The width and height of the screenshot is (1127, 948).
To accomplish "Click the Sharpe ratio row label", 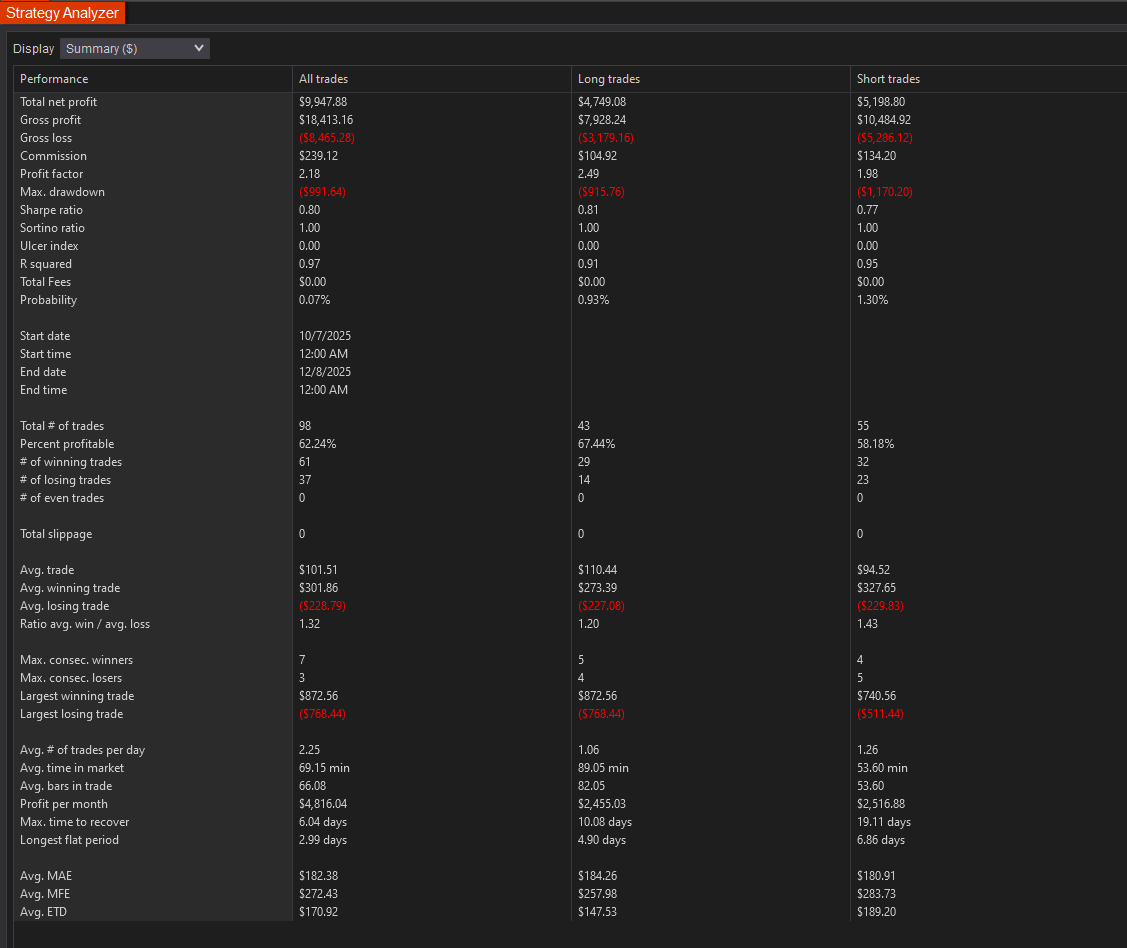I will click(x=51, y=210).
